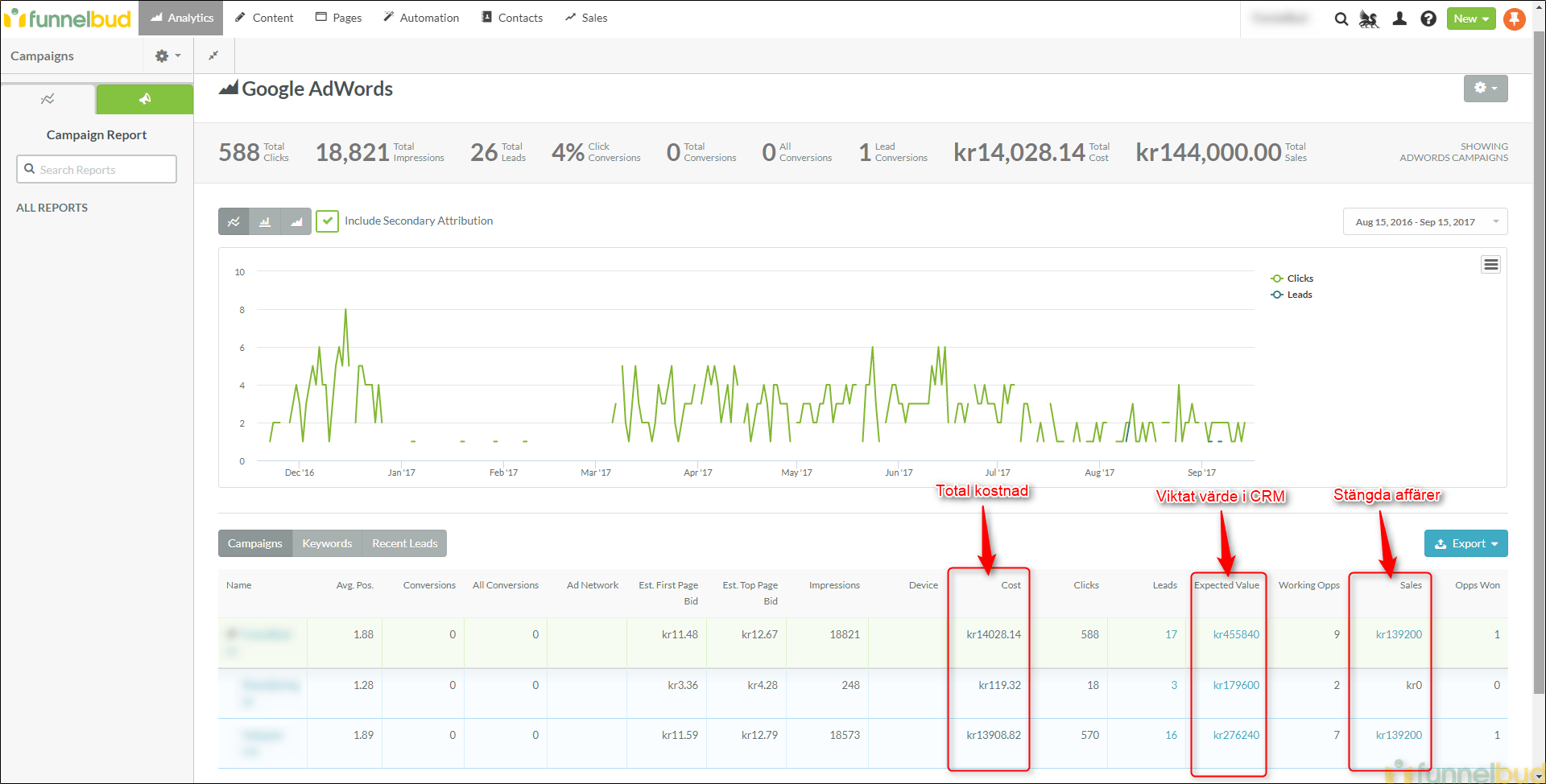1546x784 pixels.
Task: Open the Automation menu
Action: [421, 18]
